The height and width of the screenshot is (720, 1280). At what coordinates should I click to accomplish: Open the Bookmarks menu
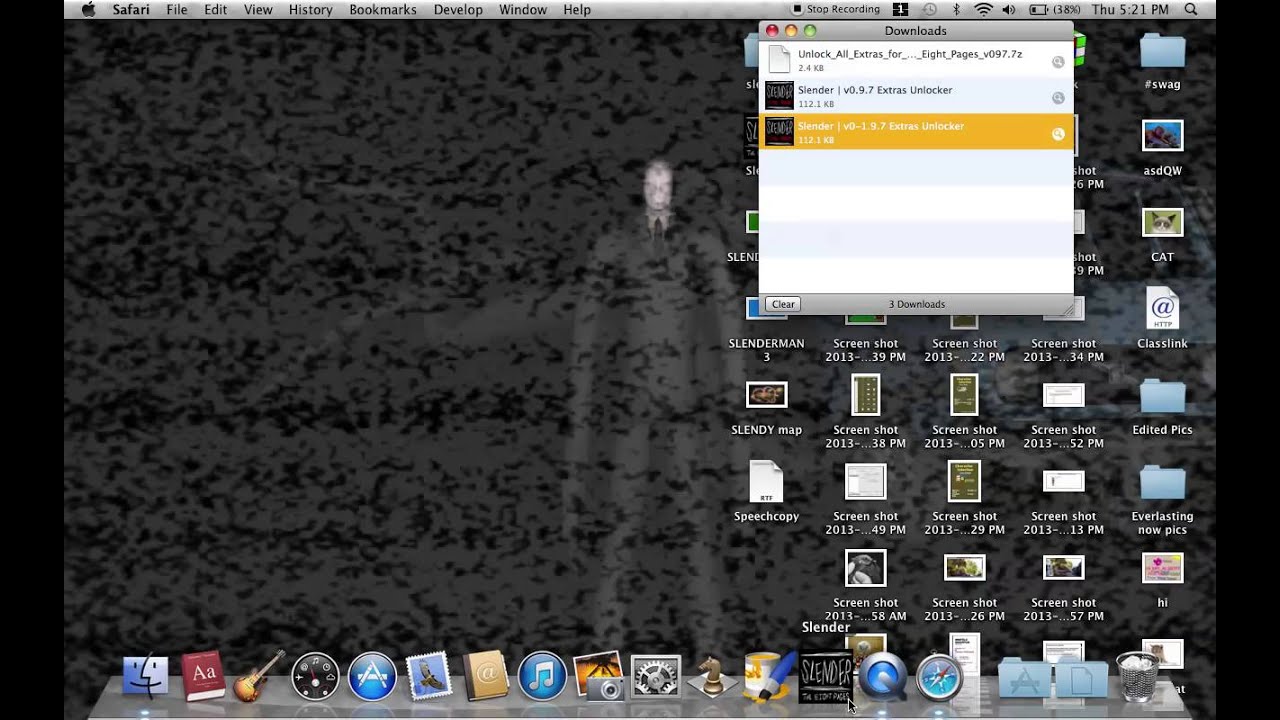383,9
